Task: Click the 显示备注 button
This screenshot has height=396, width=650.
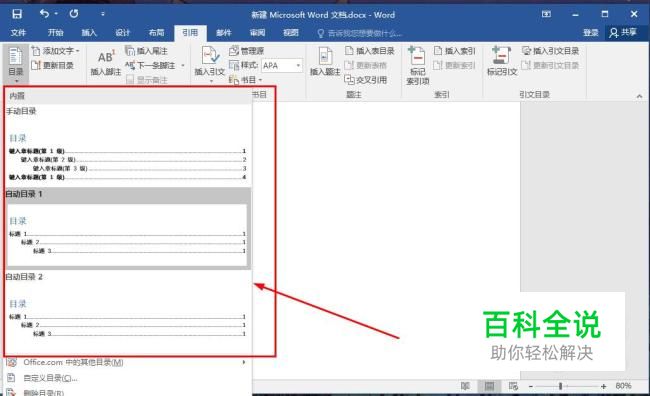Action: point(147,80)
